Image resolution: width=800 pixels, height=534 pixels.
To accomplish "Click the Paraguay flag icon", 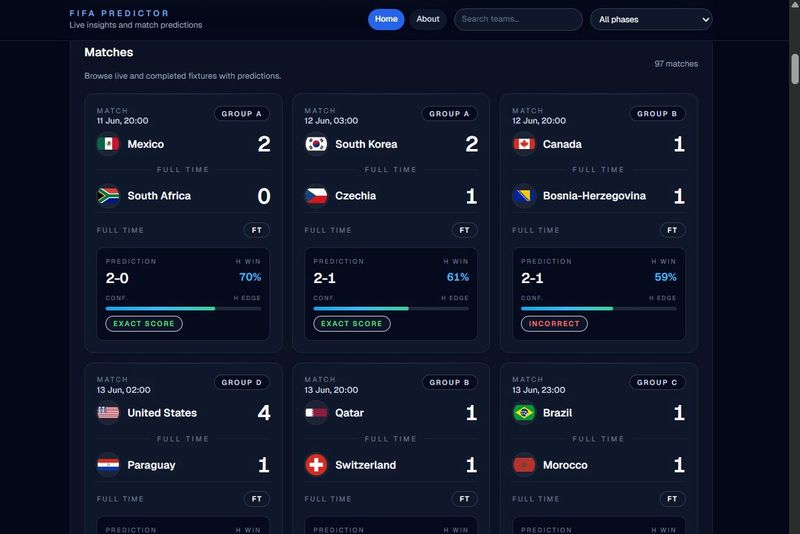I will (x=108, y=465).
